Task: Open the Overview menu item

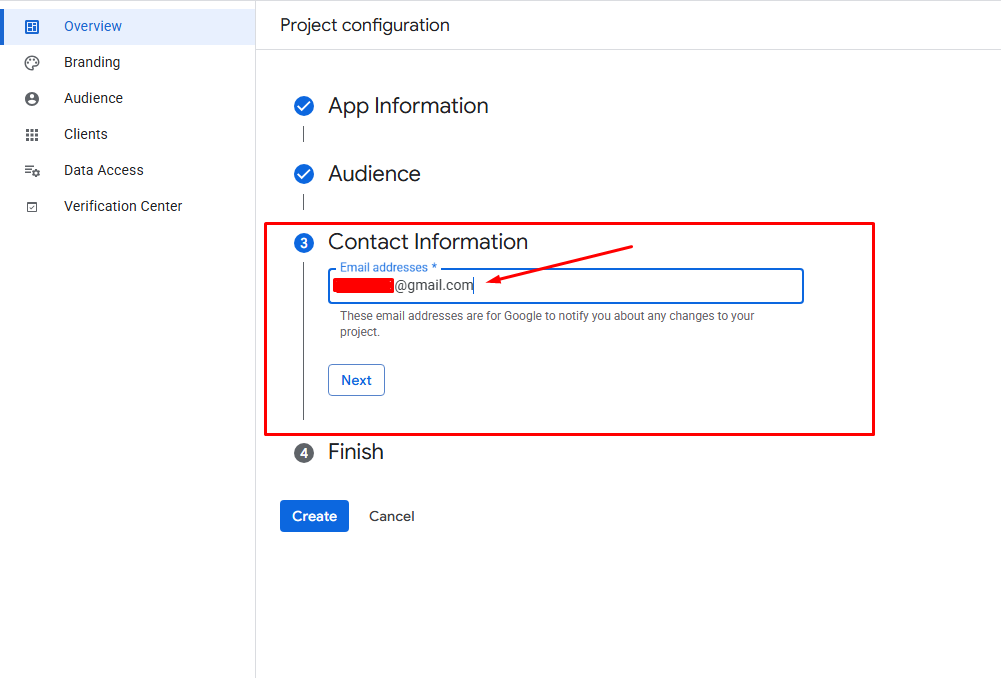Action: click(x=93, y=26)
